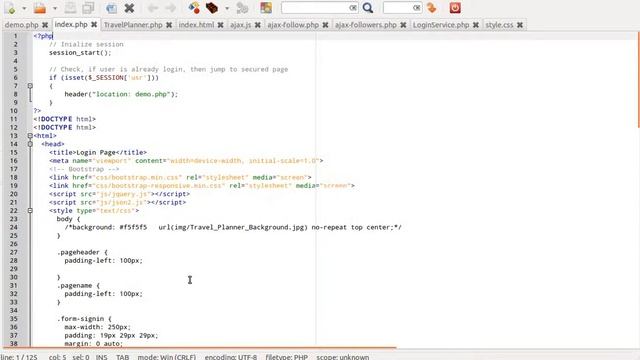Click the header("location: demo.php") line
Screen dimensions: 640x360
tap(121, 94)
